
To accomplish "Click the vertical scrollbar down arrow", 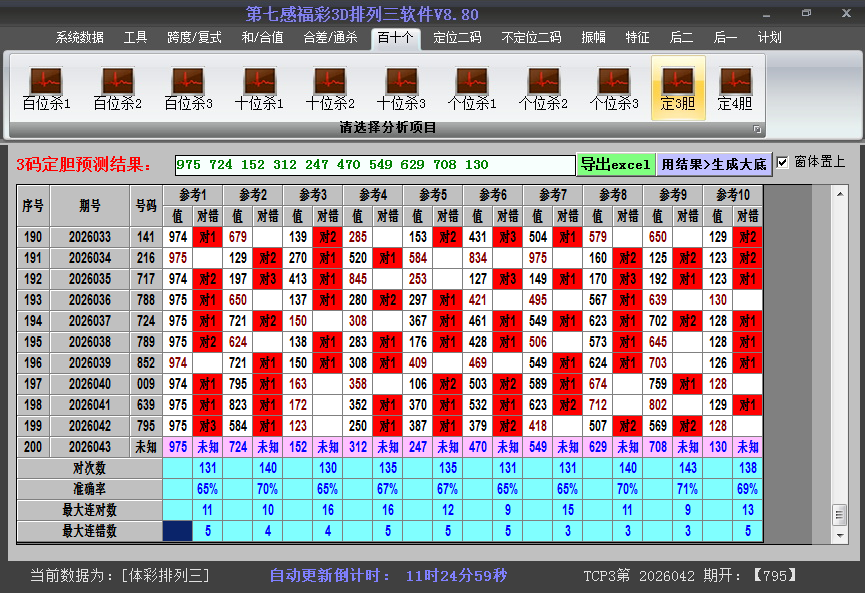I will point(840,532).
